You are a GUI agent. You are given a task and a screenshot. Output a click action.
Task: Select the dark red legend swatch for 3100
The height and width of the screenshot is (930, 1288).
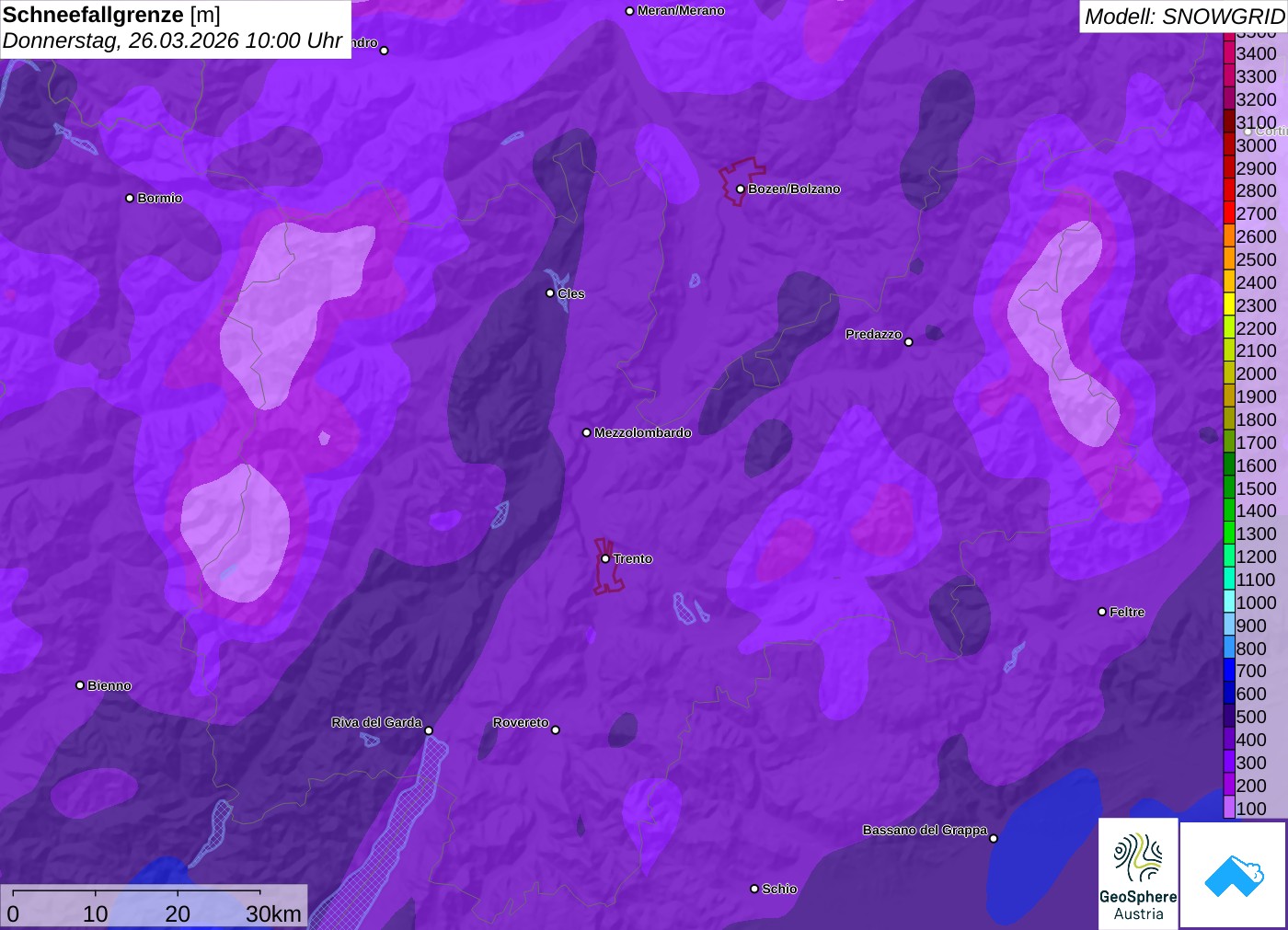(1229, 121)
